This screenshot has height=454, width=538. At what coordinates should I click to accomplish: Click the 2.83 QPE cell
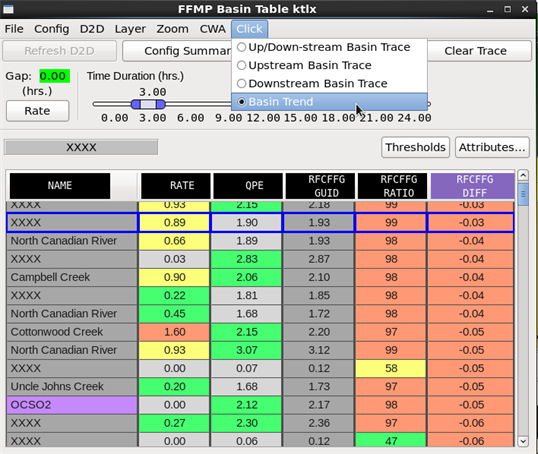[246, 259]
